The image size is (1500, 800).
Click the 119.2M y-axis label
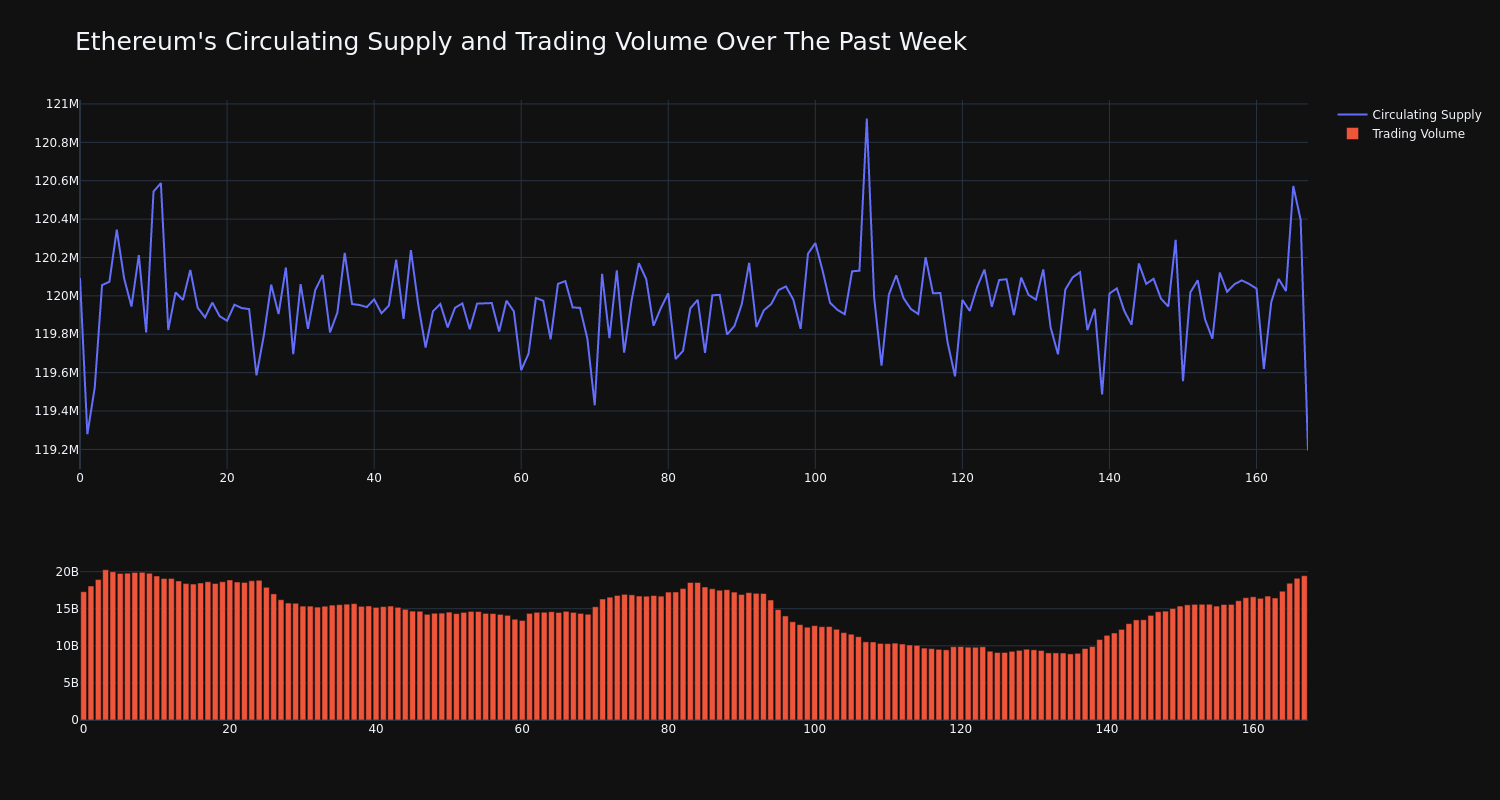tap(56, 450)
